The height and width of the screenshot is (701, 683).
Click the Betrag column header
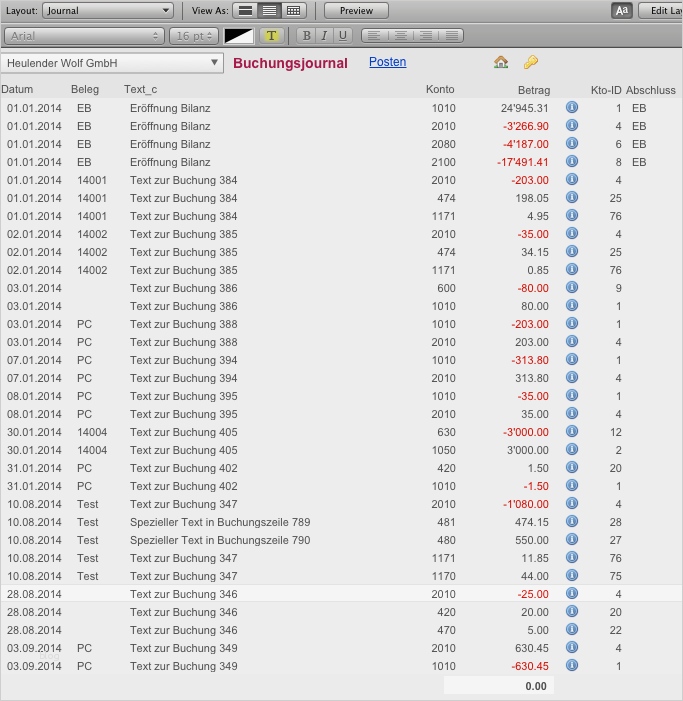[x=534, y=90]
